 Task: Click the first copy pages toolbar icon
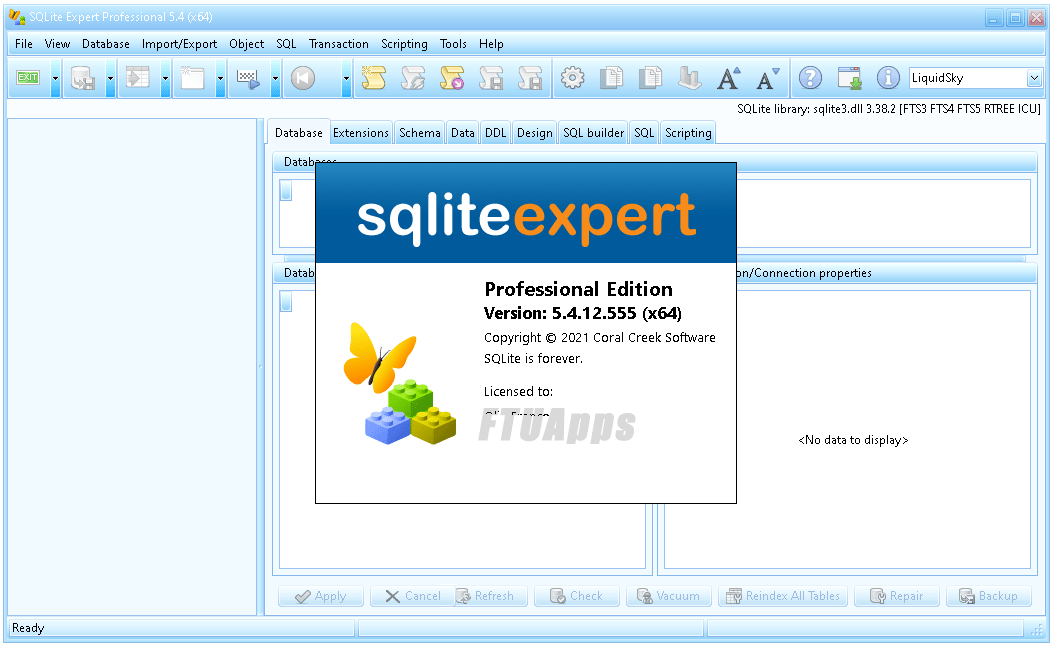pos(611,78)
